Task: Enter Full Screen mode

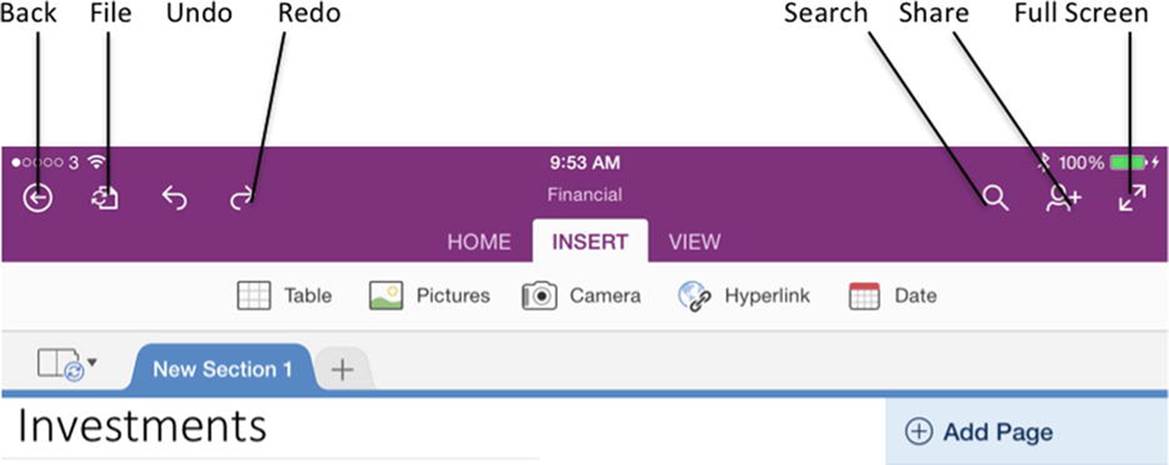Action: click(x=1132, y=197)
